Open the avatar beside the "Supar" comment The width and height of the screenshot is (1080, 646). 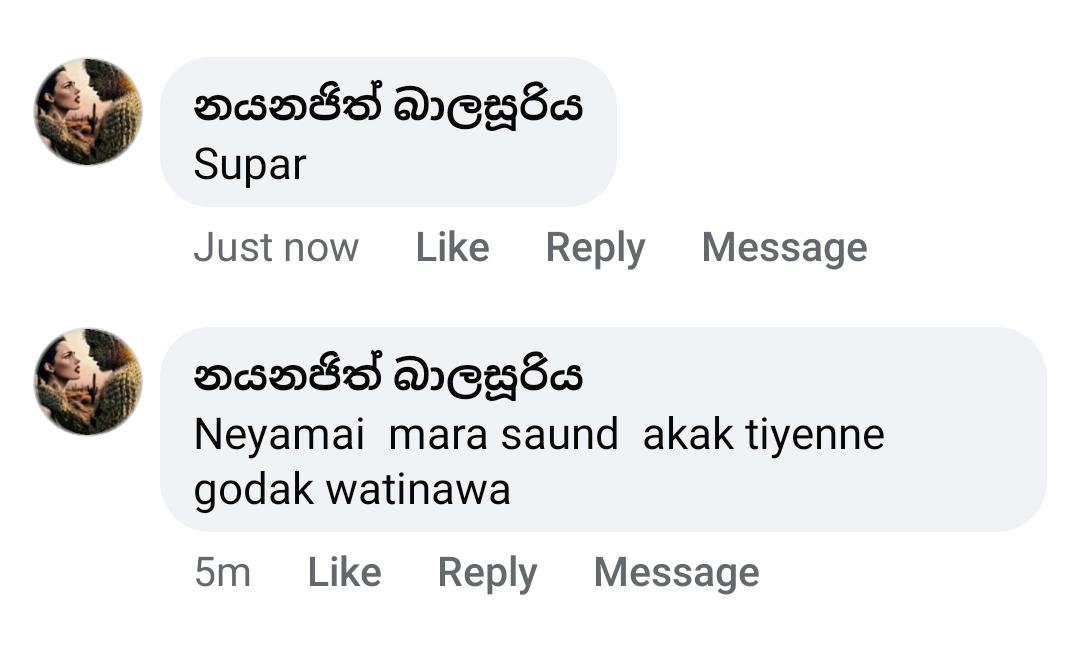(88, 112)
